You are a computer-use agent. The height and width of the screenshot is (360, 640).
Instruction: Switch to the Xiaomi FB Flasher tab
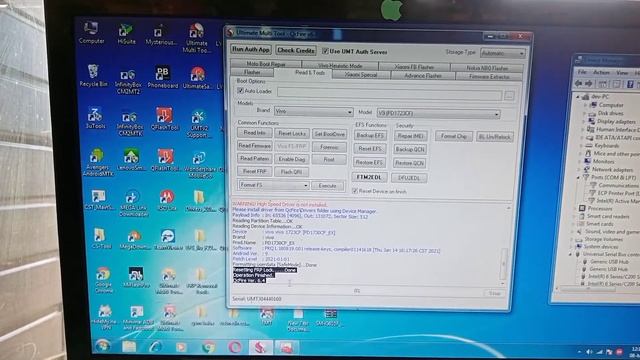[414, 67]
